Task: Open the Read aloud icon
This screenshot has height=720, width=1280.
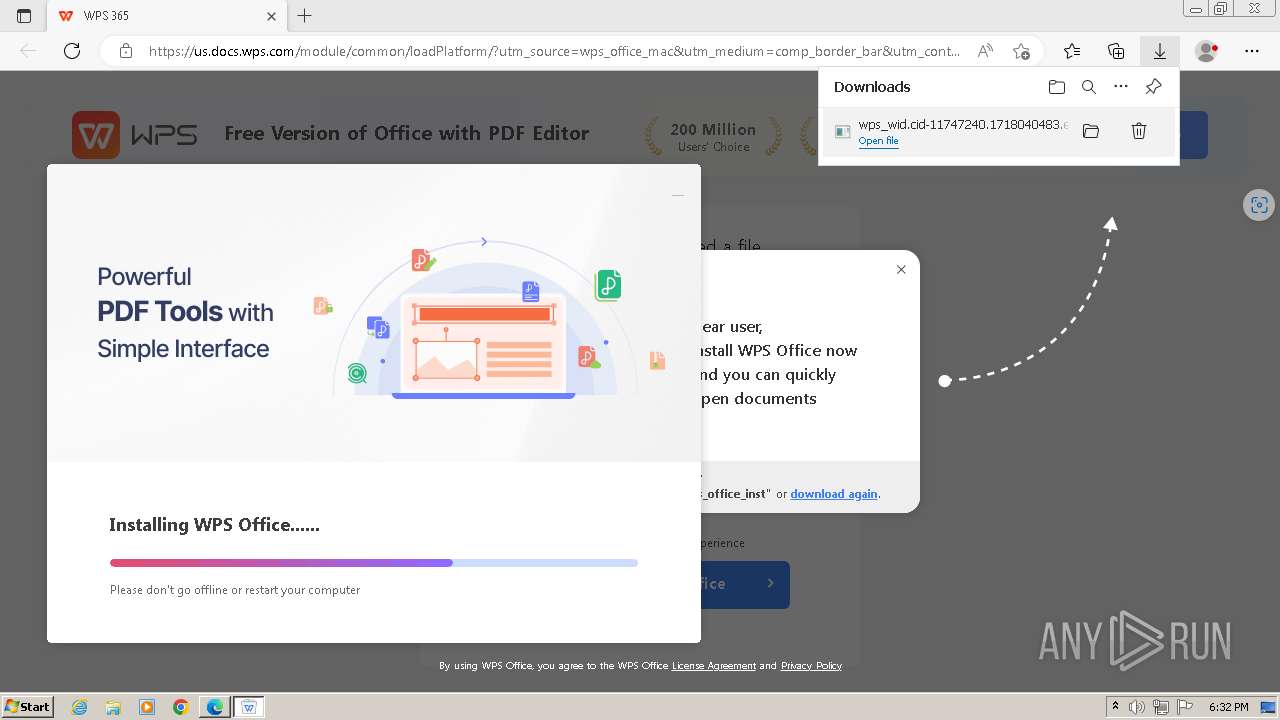Action: click(x=985, y=51)
